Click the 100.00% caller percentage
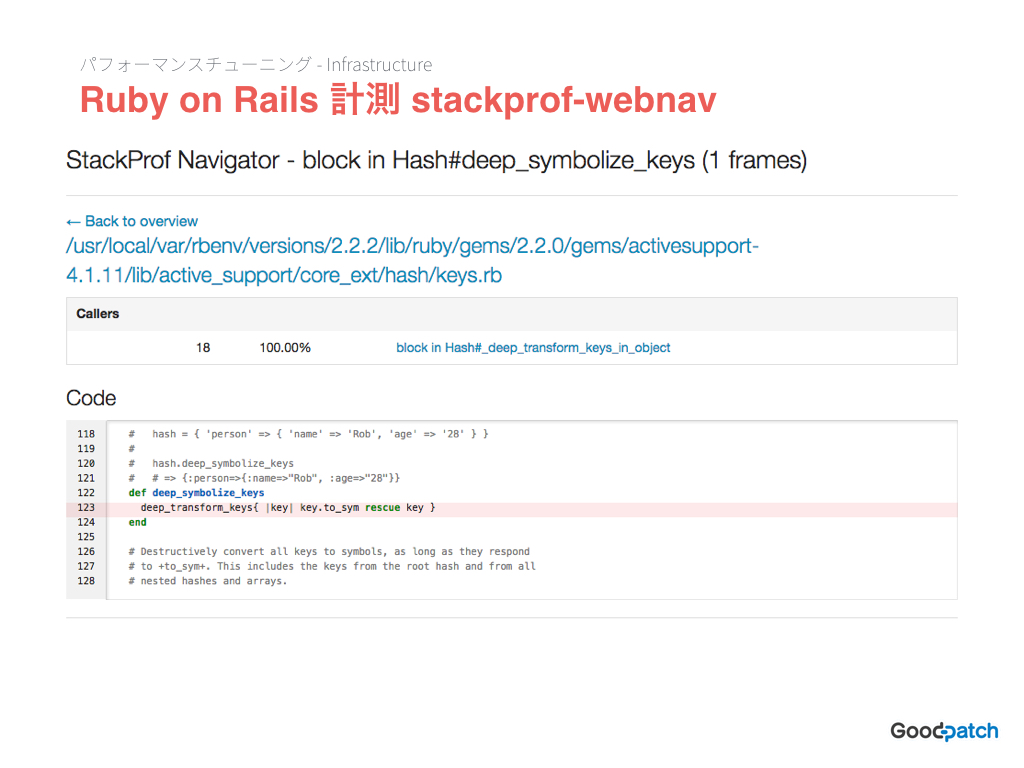Viewport: 1024px width, 768px height. coord(285,348)
